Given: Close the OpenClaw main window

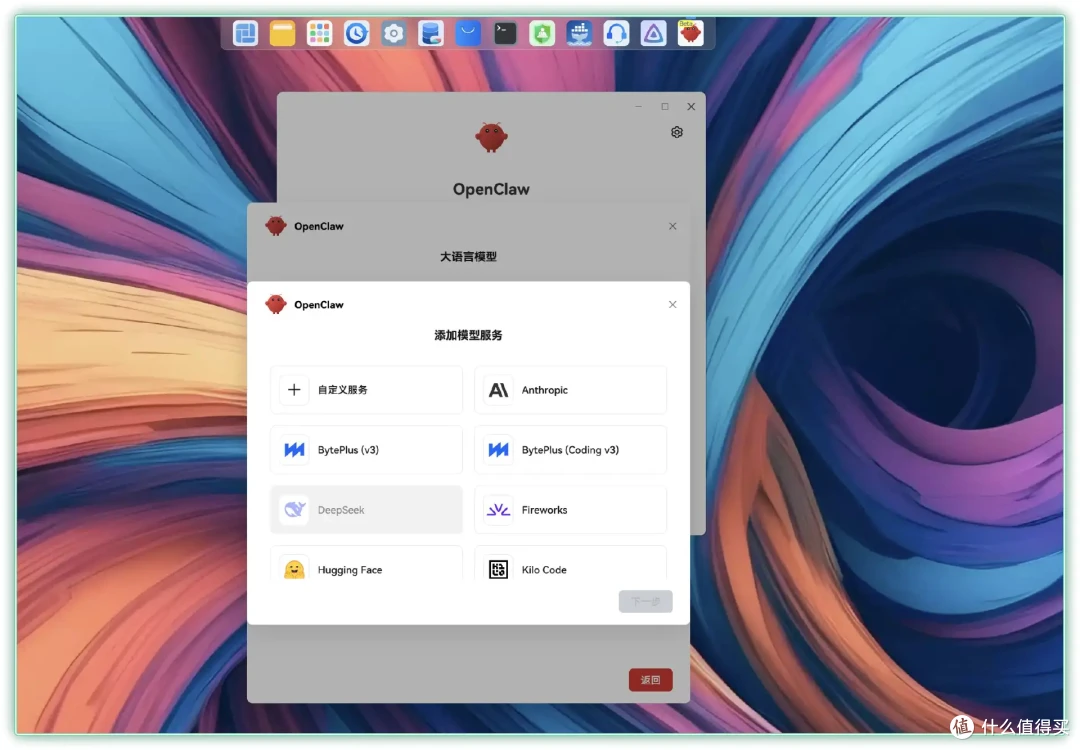Looking at the screenshot, I should click(x=691, y=106).
